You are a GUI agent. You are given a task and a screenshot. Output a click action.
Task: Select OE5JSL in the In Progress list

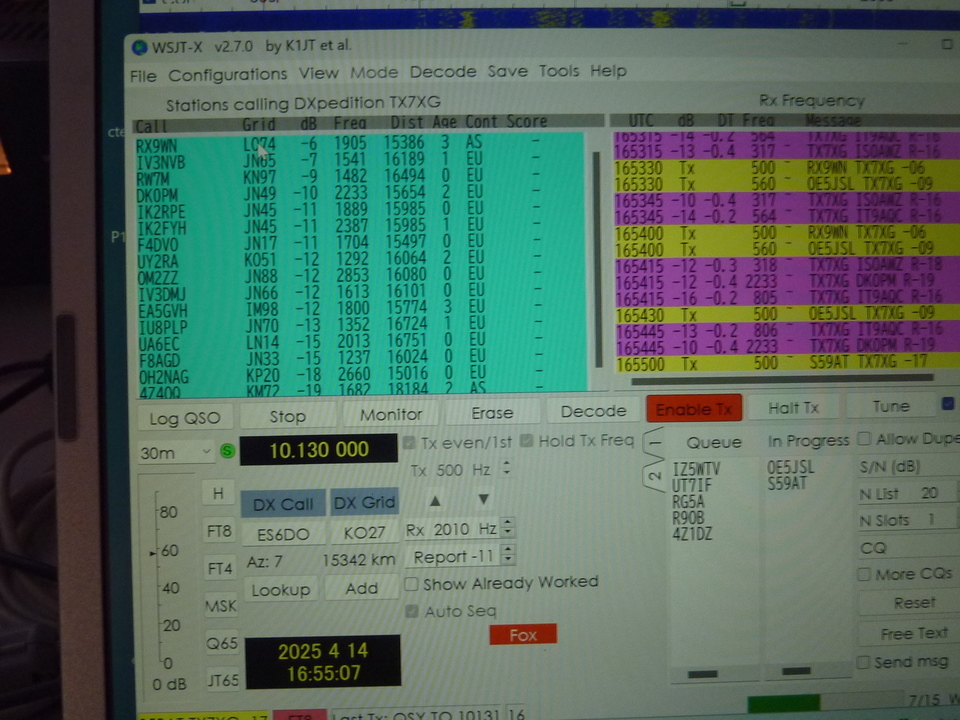pyautogui.click(x=790, y=467)
